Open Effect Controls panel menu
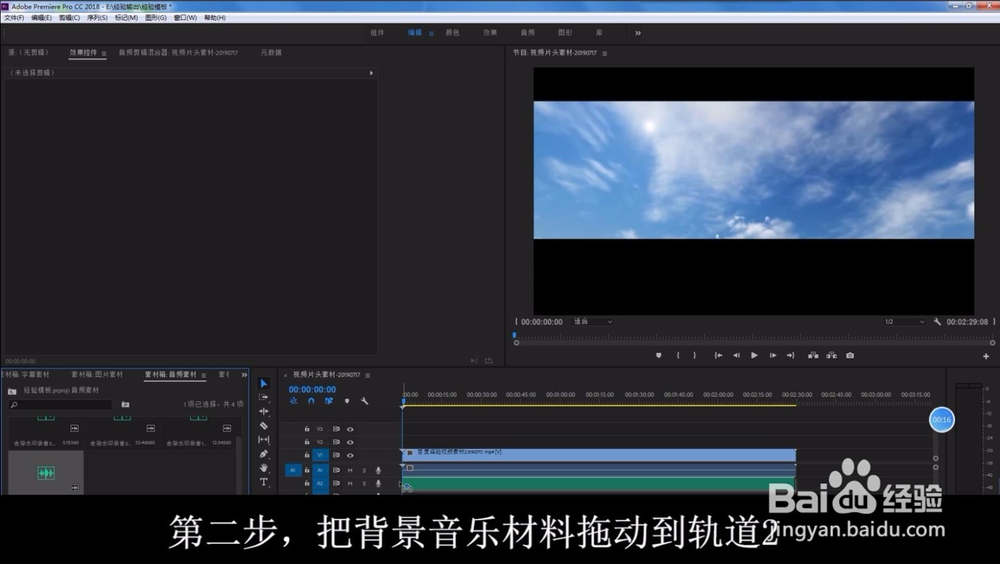This screenshot has width=1000, height=564. tap(104, 54)
